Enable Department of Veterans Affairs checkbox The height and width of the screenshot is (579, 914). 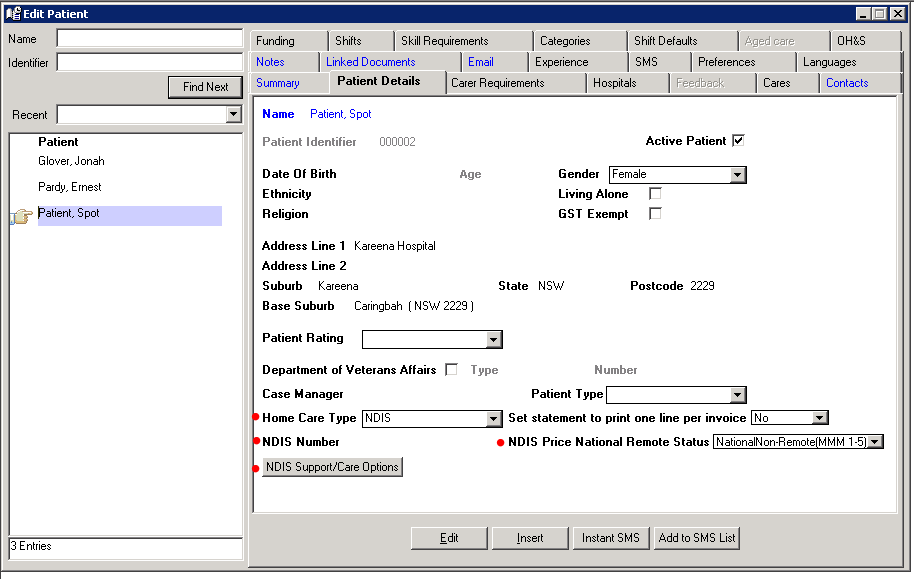[451, 370]
